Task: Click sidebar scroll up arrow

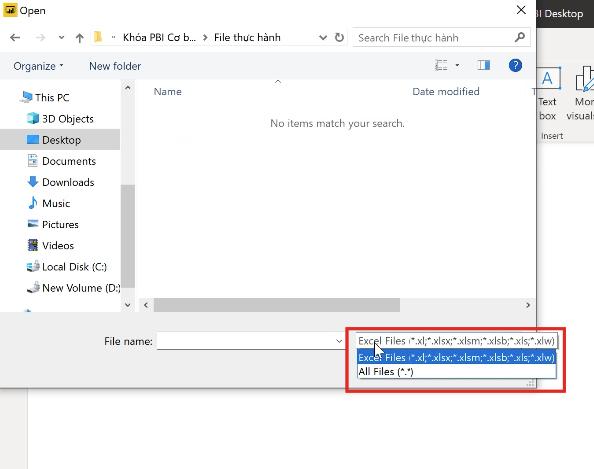Action: coord(128,88)
